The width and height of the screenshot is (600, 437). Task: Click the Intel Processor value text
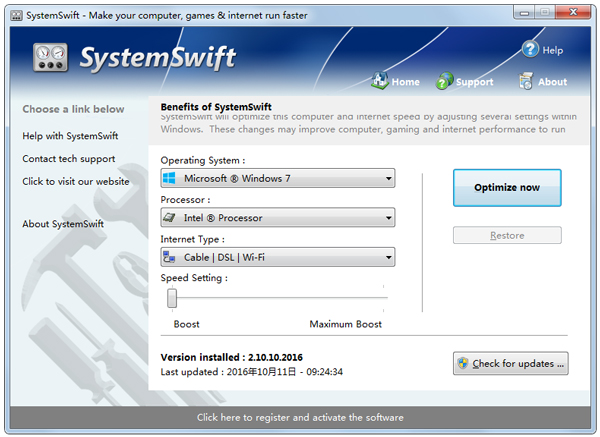pyautogui.click(x=223, y=218)
